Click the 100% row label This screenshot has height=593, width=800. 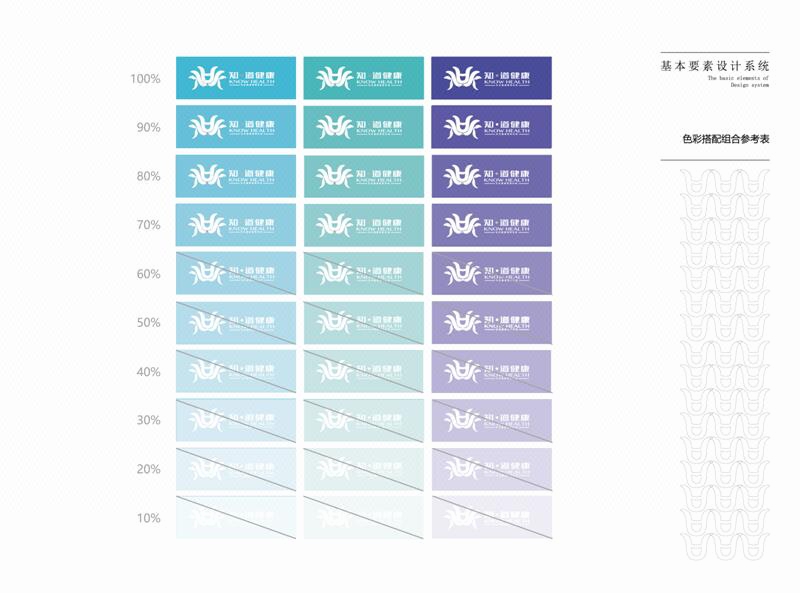pyautogui.click(x=146, y=79)
